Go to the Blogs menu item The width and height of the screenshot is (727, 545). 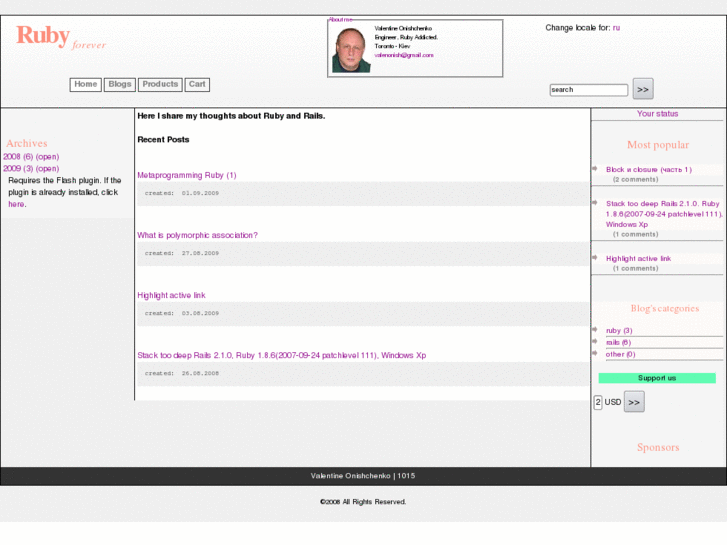[120, 84]
